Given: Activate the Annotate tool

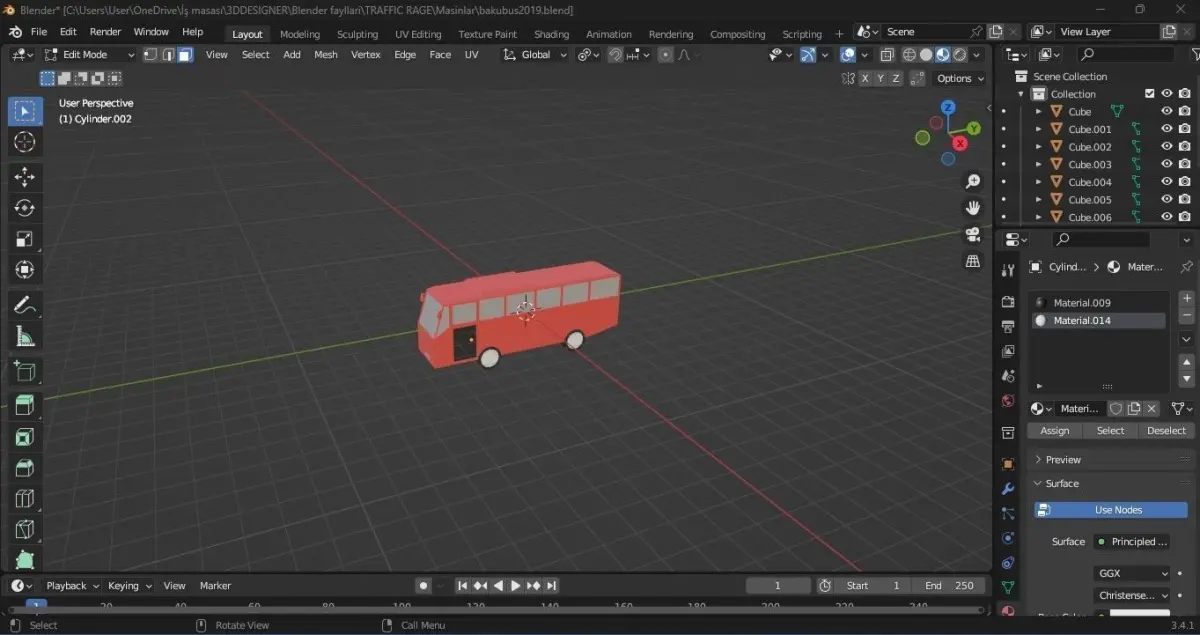Looking at the screenshot, I should (25, 305).
